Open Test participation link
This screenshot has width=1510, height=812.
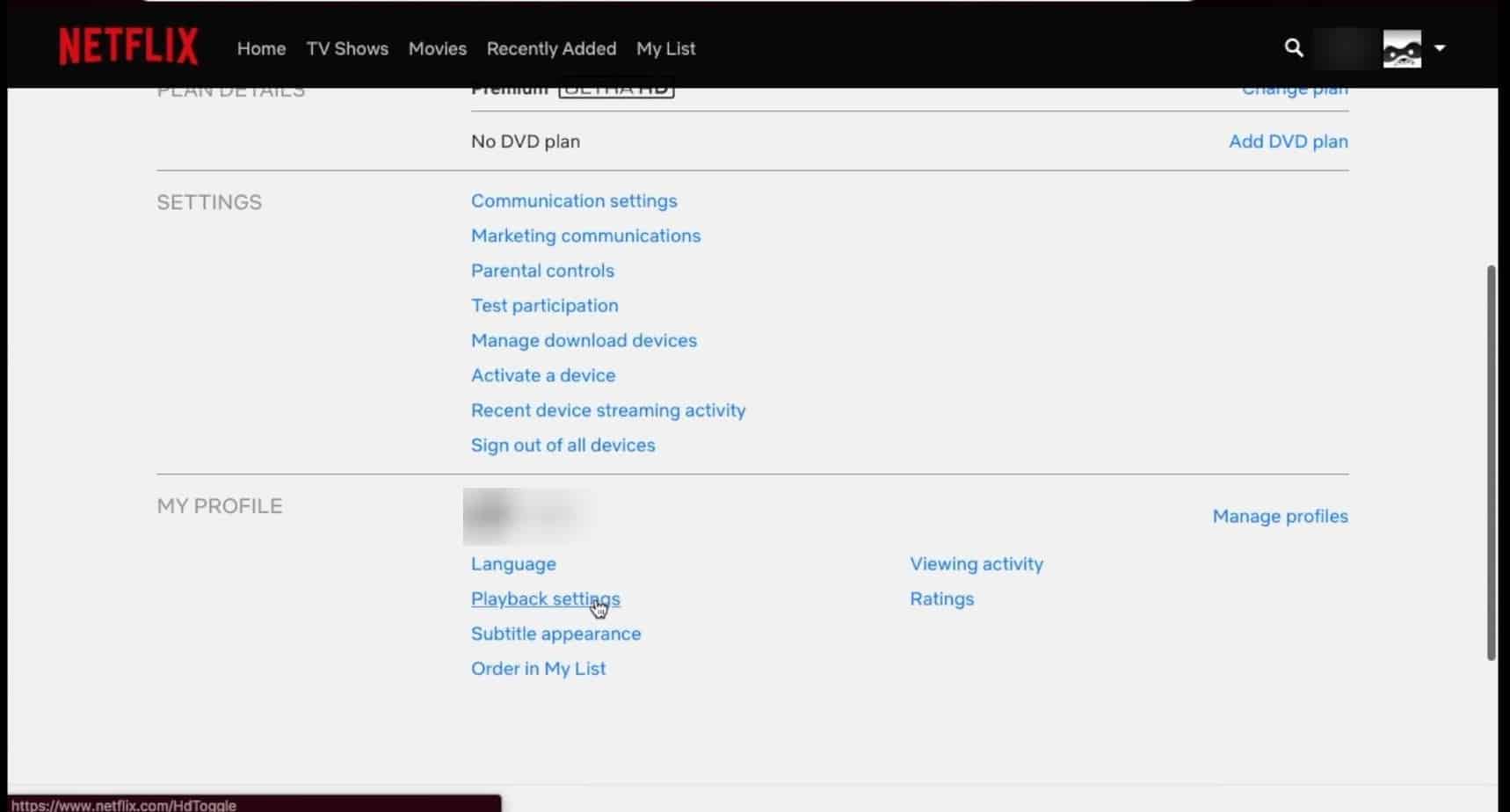click(x=544, y=306)
